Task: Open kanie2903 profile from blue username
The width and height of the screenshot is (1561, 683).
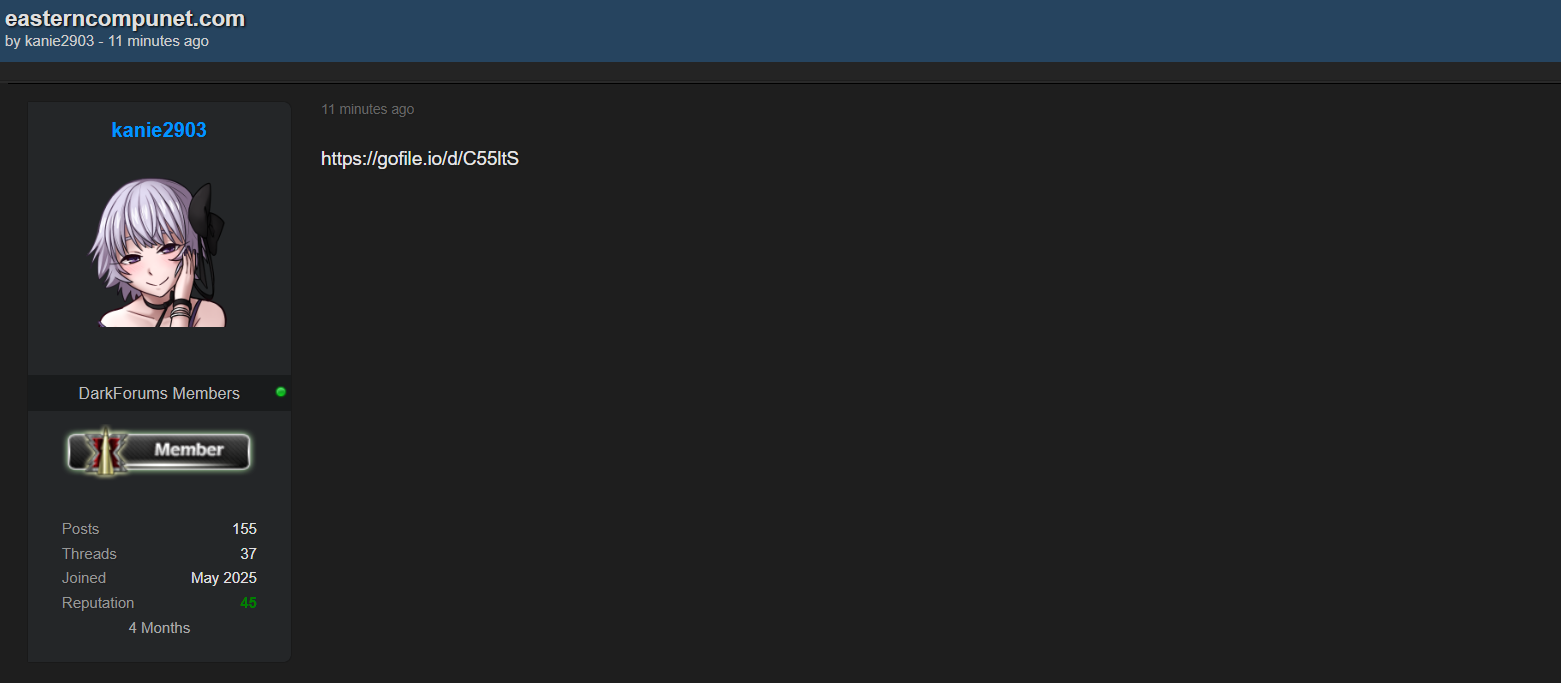Action: tap(159, 130)
